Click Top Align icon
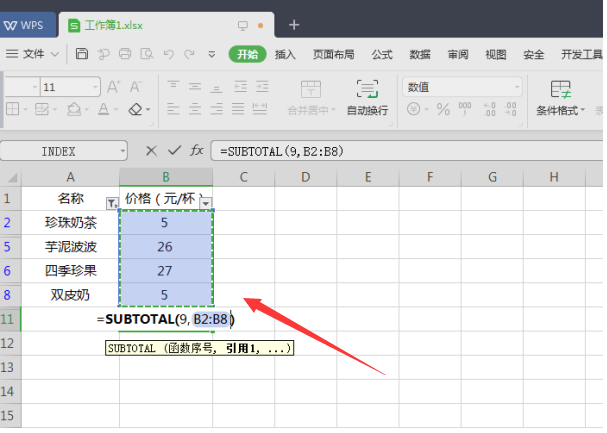Viewport: 607px width, 433px height. [x=173, y=86]
